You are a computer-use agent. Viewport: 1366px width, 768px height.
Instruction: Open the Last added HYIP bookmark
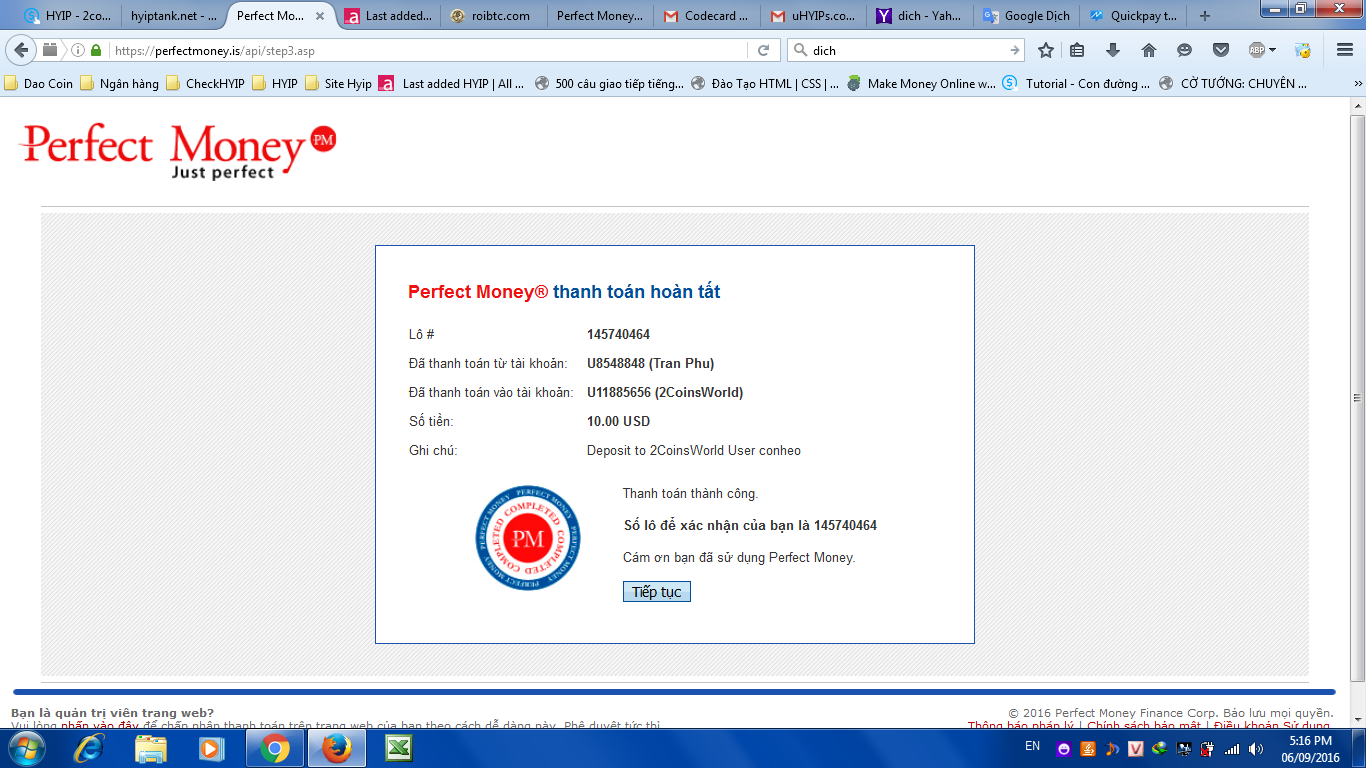[x=452, y=84]
